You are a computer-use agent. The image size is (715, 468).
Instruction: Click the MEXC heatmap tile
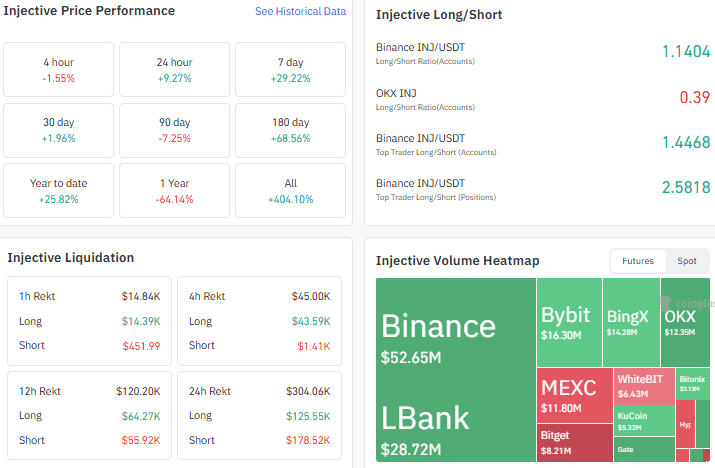pos(575,395)
